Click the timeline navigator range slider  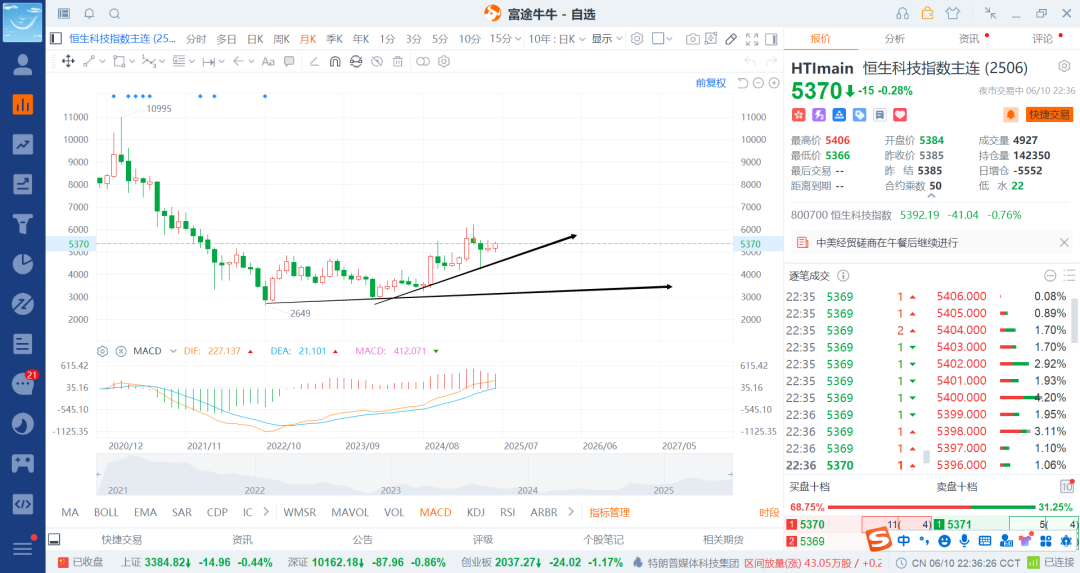click(414, 475)
